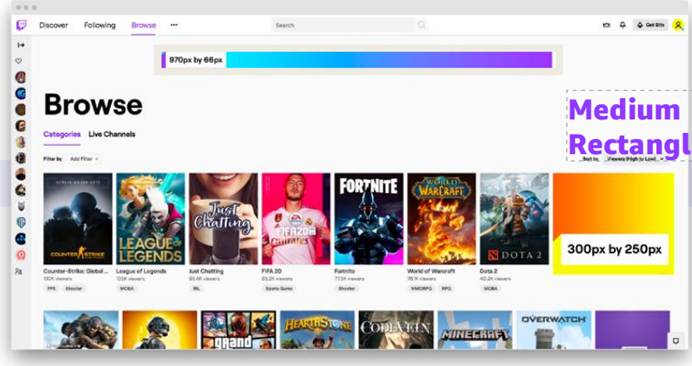Go to the Following page
Image resolution: width=692 pixels, height=366 pixels.
pyautogui.click(x=100, y=25)
